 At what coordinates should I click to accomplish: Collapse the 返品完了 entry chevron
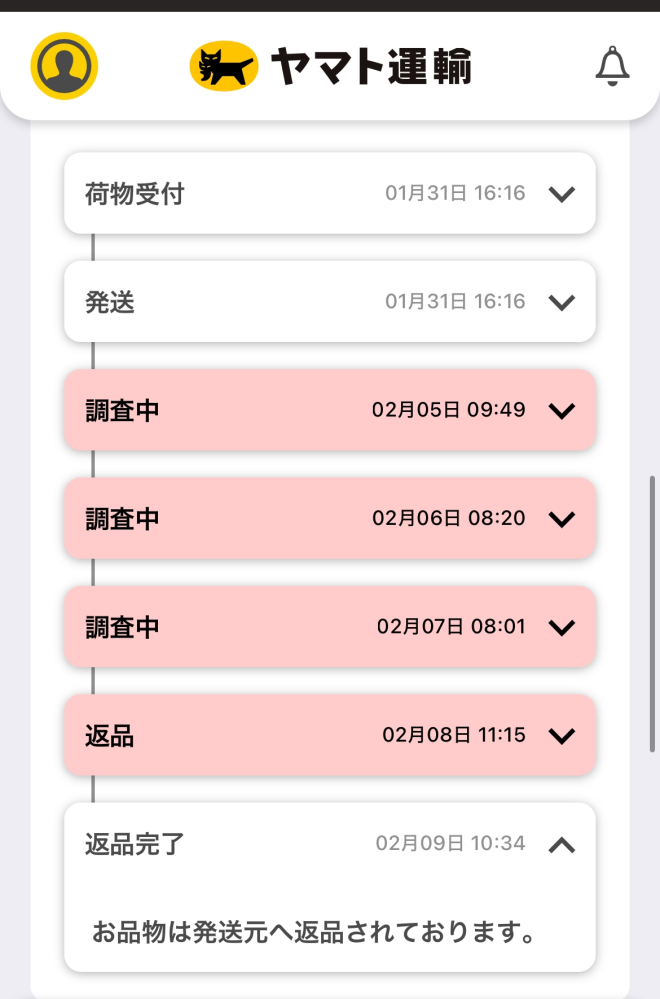pyautogui.click(x=562, y=845)
